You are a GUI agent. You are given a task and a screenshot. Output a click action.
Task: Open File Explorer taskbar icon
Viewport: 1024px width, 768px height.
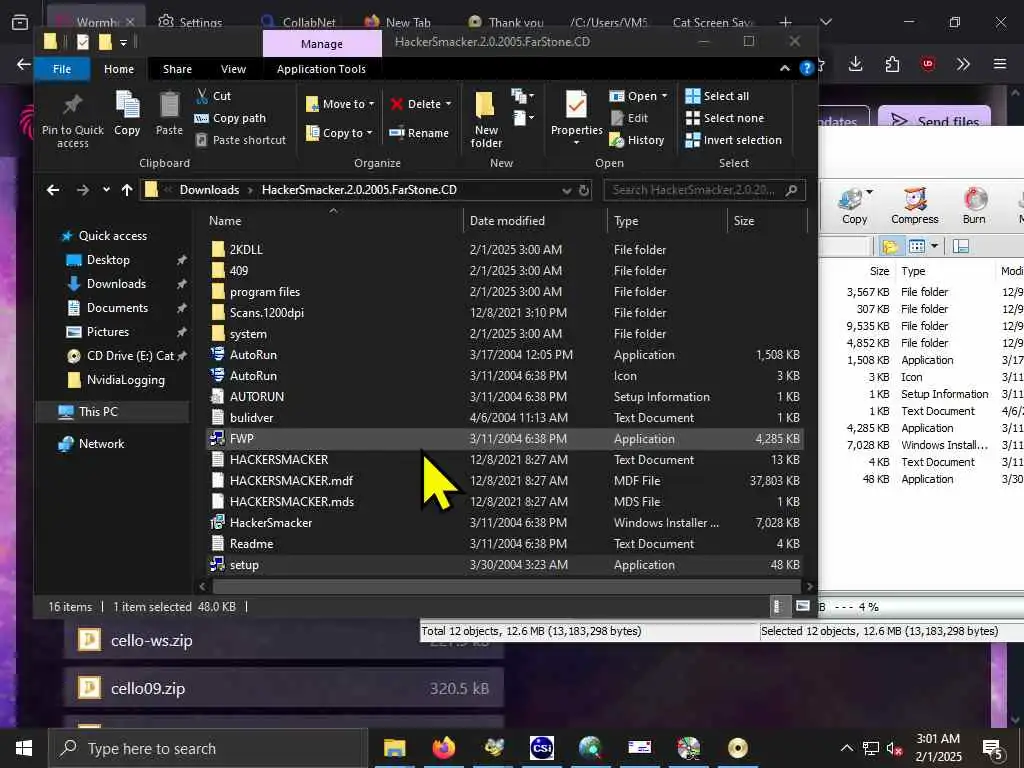pyautogui.click(x=394, y=748)
